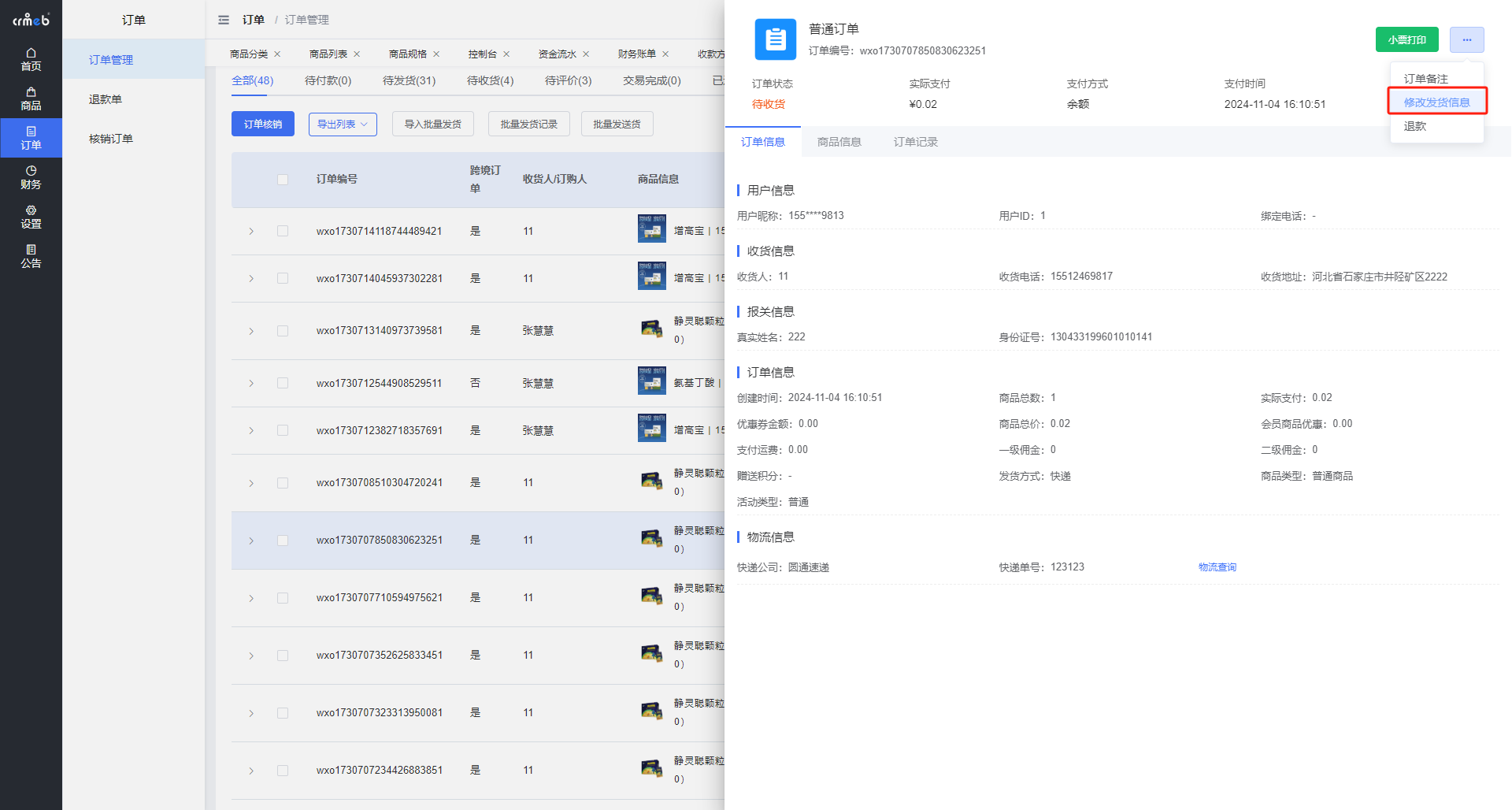
Task: Close the 资金流水 tab
Action: point(586,54)
